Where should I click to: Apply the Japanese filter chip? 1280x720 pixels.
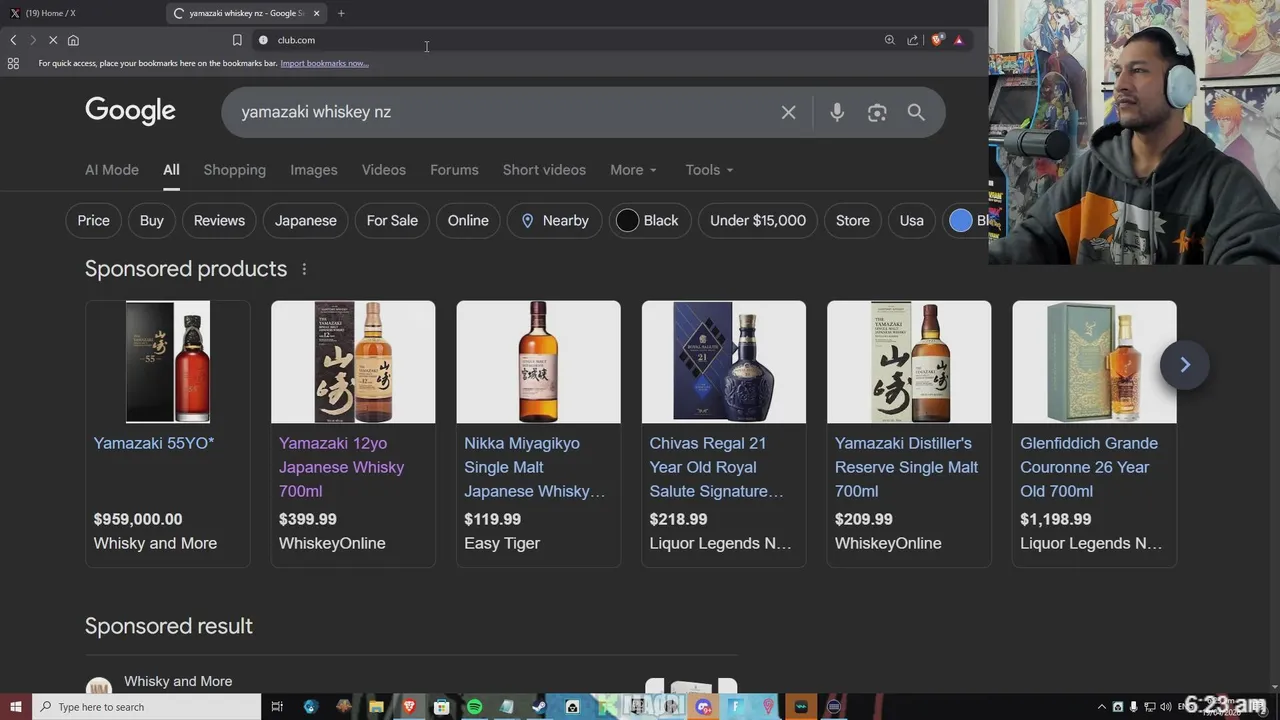click(x=306, y=221)
